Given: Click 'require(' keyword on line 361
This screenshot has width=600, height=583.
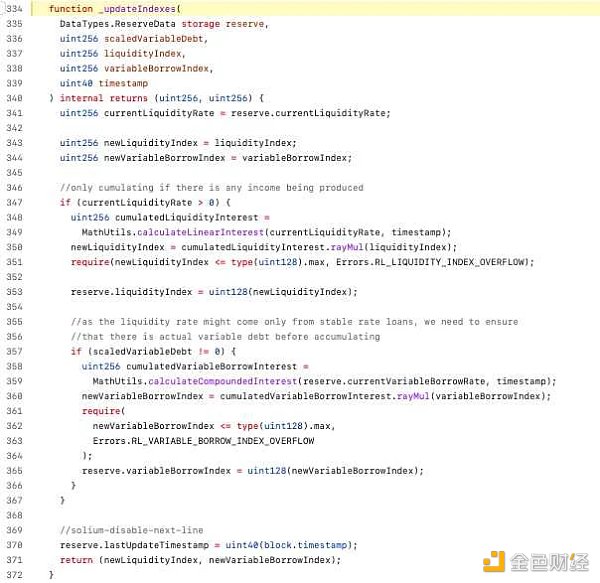Looking at the screenshot, I should click(103, 411).
